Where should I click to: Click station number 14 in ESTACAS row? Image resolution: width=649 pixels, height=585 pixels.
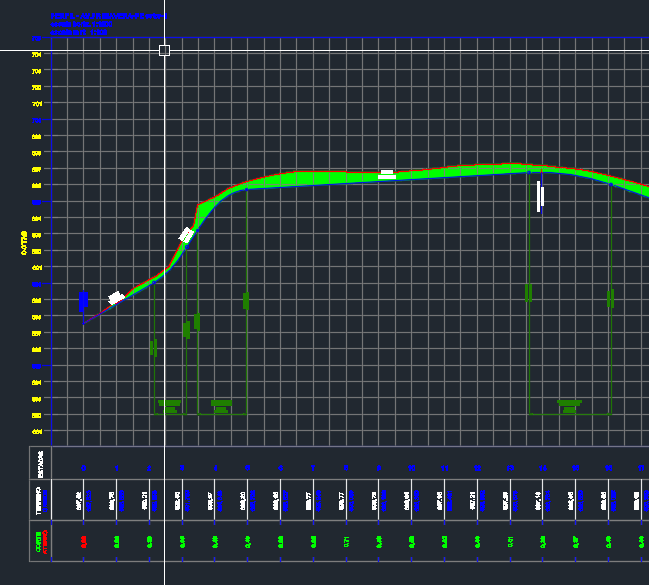pyautogui.click(x=543, y=468)
